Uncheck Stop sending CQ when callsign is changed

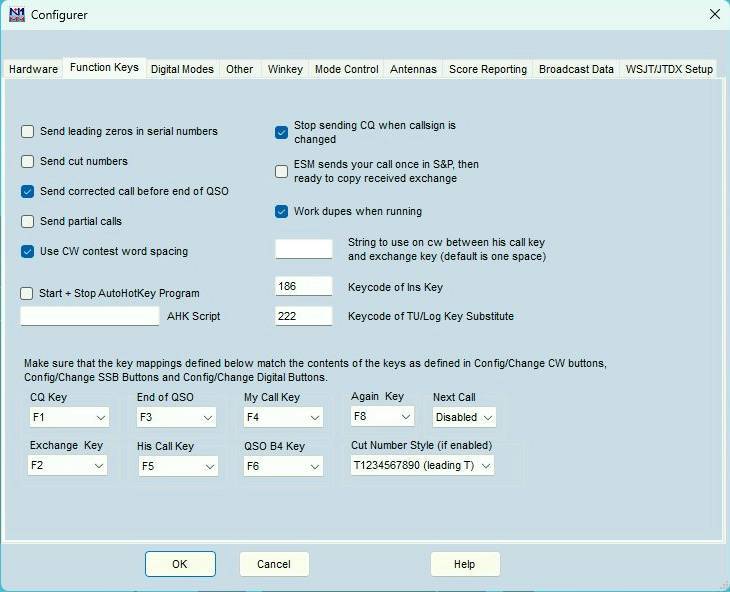[x=281, y=132]
